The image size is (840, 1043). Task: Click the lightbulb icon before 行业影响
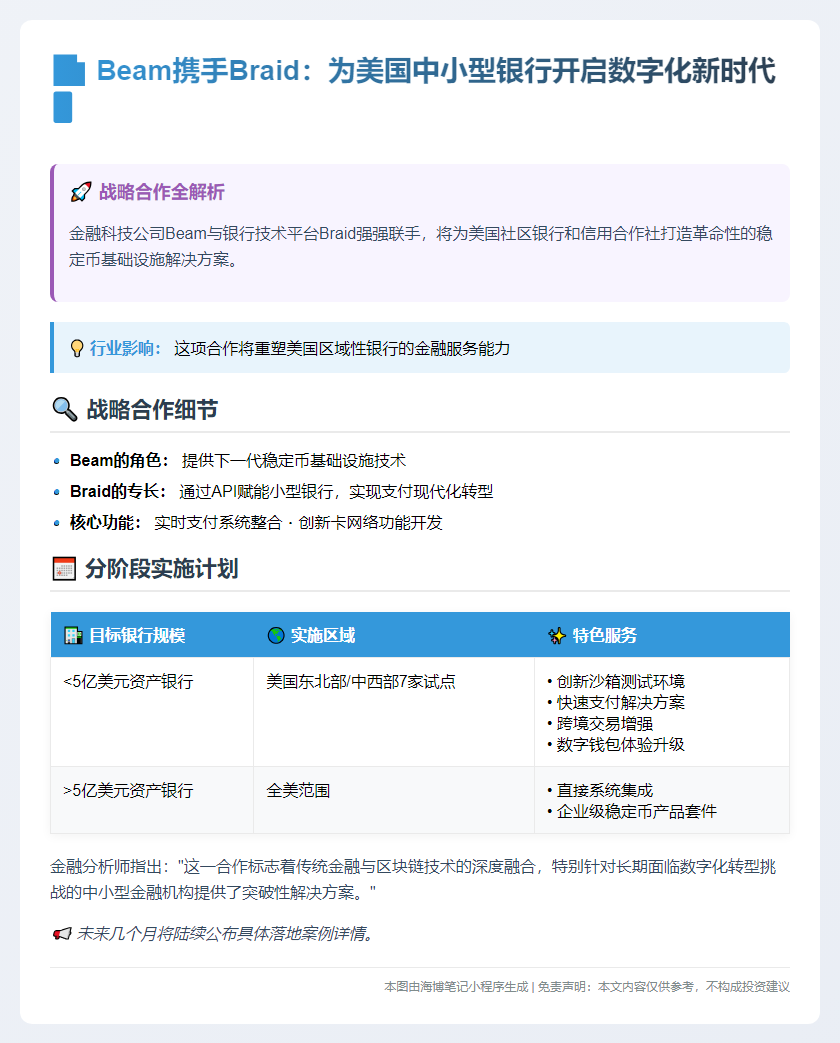(x=77, y=349)
